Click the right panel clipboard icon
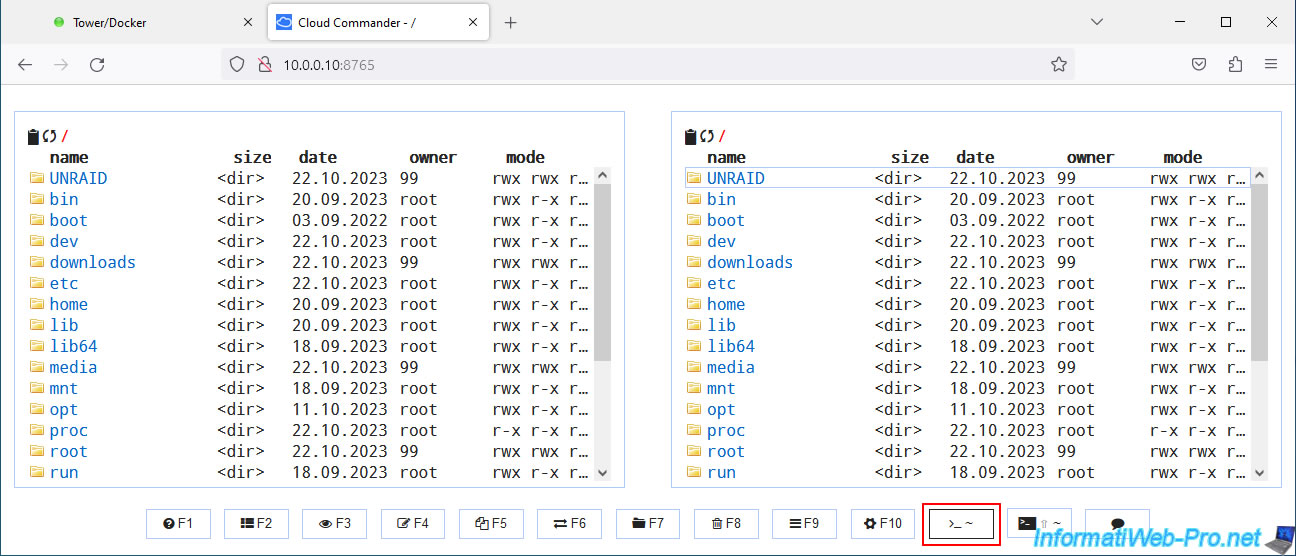Viewport: 1296px width, 556px height. [690, 137]
